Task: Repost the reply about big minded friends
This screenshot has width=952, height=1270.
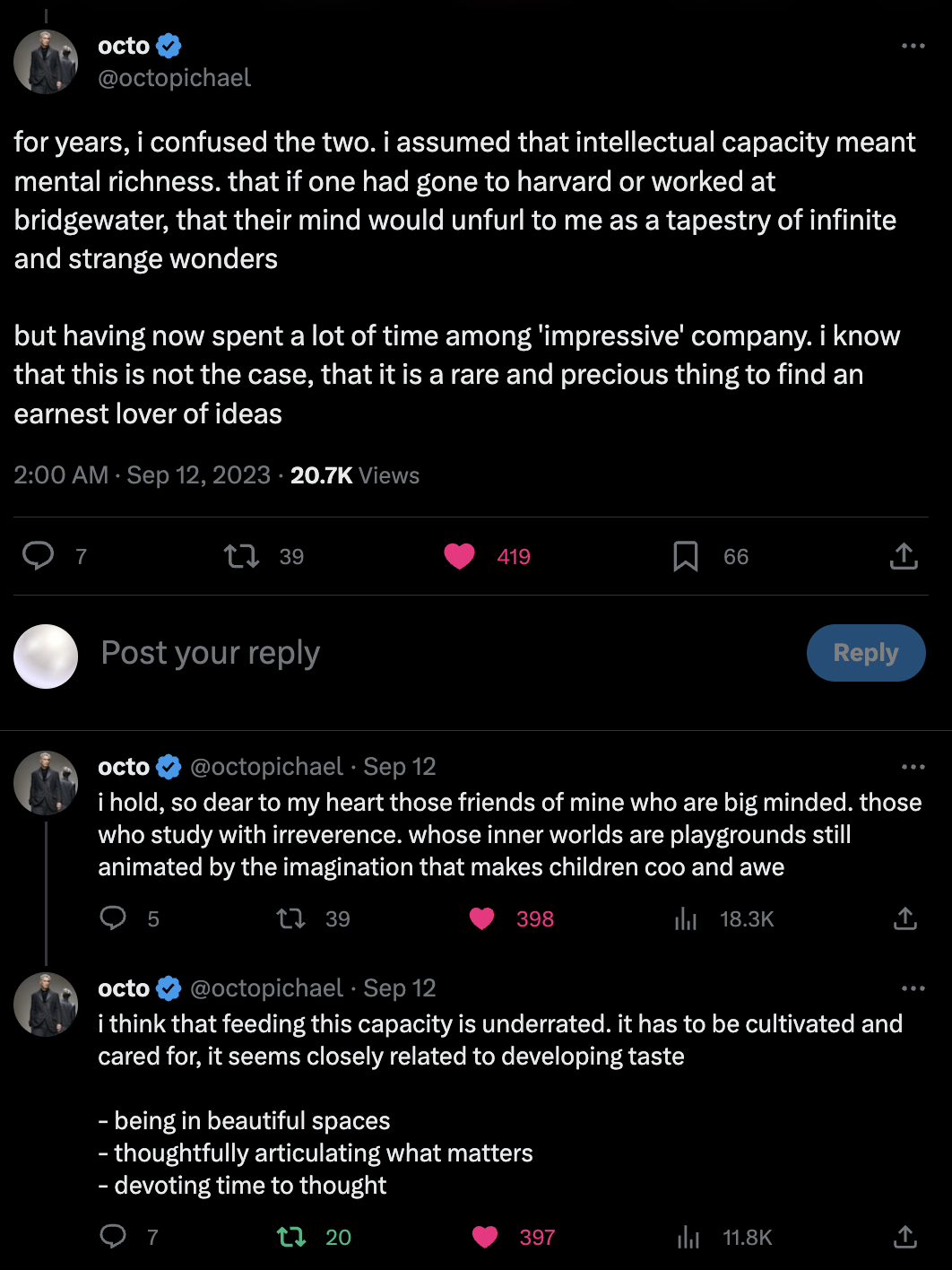Action: 290,918
